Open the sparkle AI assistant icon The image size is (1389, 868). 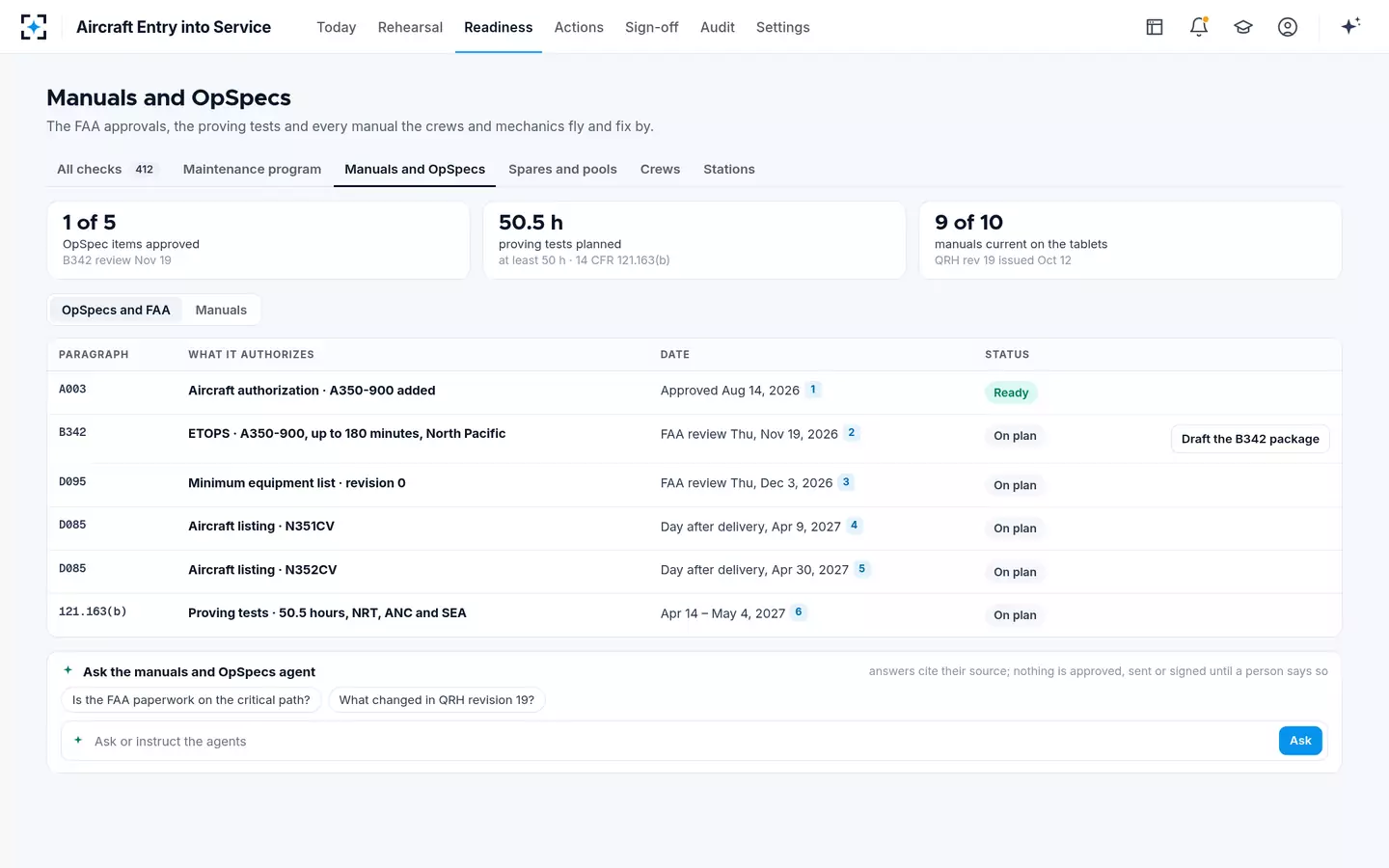tap(1350, 26)
